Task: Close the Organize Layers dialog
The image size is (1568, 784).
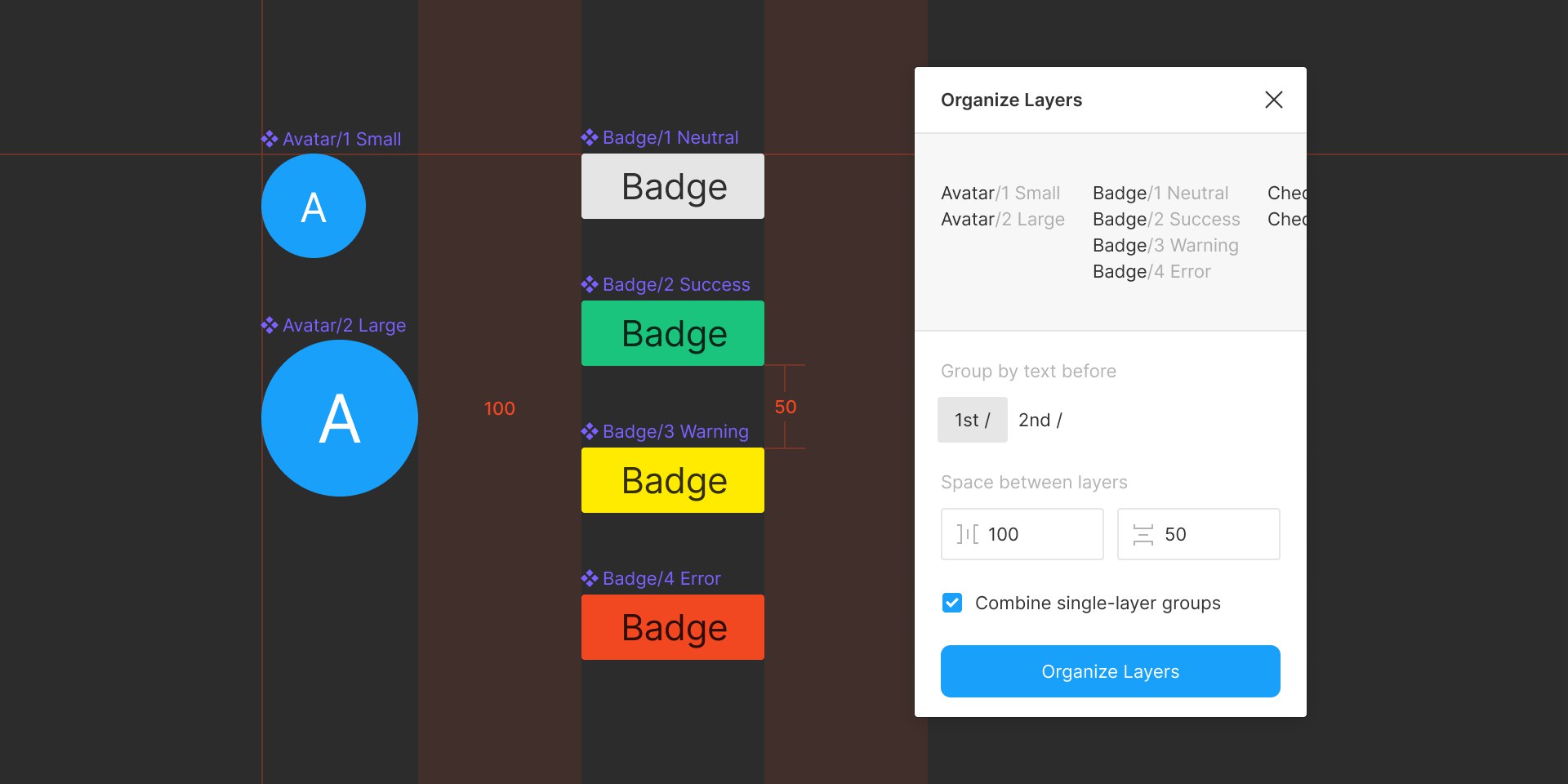Action: 1274,100
